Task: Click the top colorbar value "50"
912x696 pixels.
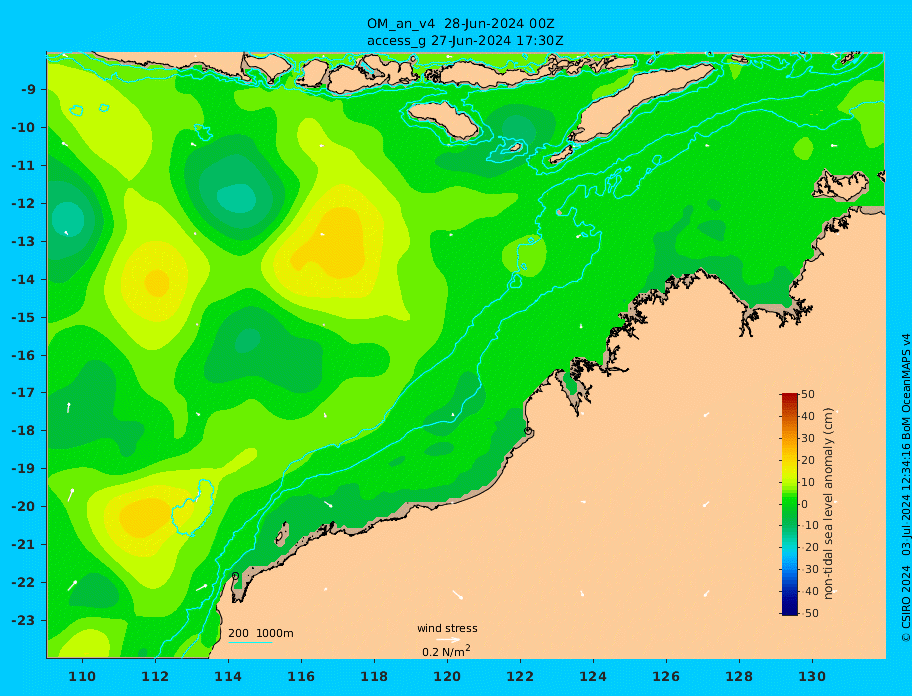Action: tap(808, 394)
